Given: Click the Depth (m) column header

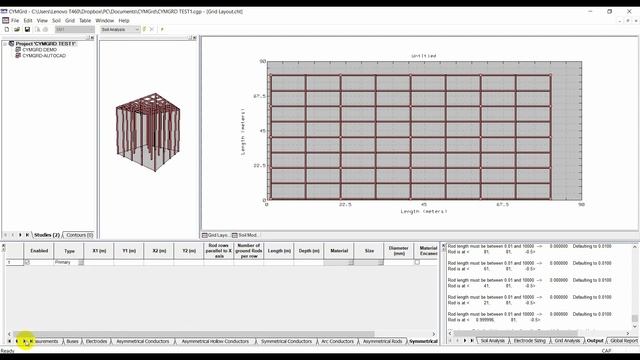Looking at the screenshot, I should 309,251.
